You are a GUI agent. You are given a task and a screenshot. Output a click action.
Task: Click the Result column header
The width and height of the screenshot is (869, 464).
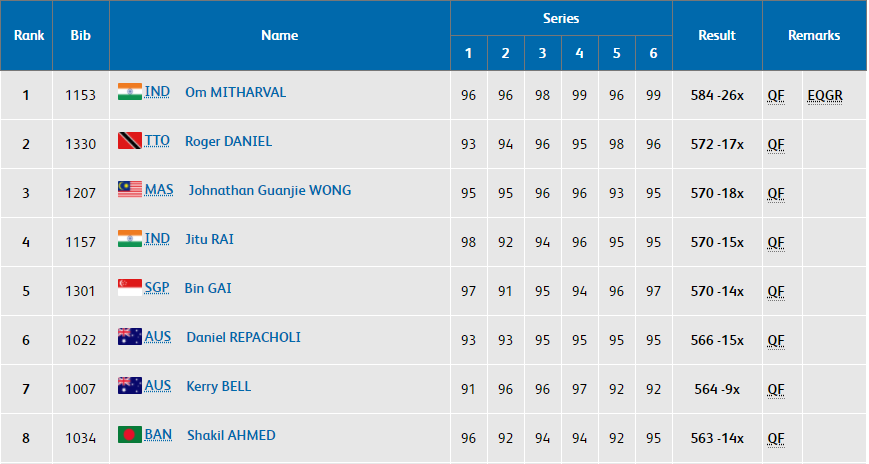(717, 35)
